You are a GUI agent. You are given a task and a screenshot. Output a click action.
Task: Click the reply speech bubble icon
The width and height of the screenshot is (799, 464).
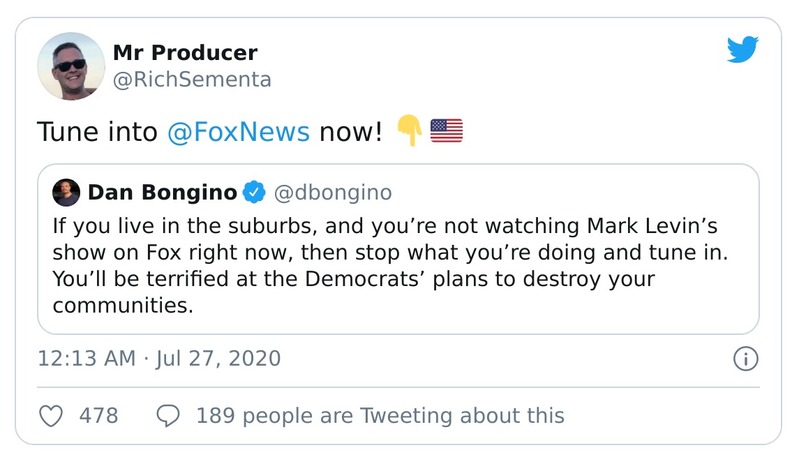pos(169,415)
